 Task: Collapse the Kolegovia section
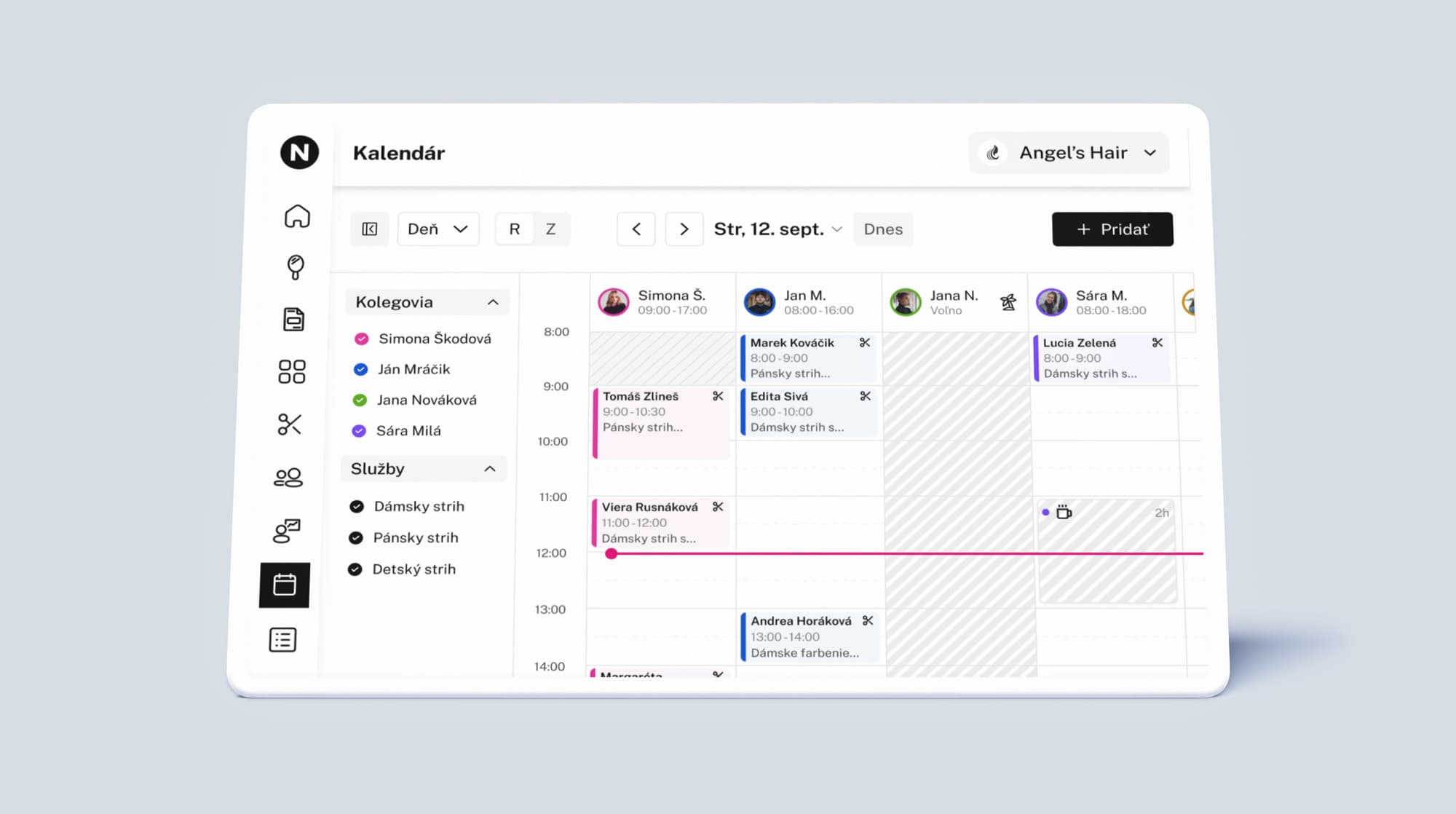[493, 302]
